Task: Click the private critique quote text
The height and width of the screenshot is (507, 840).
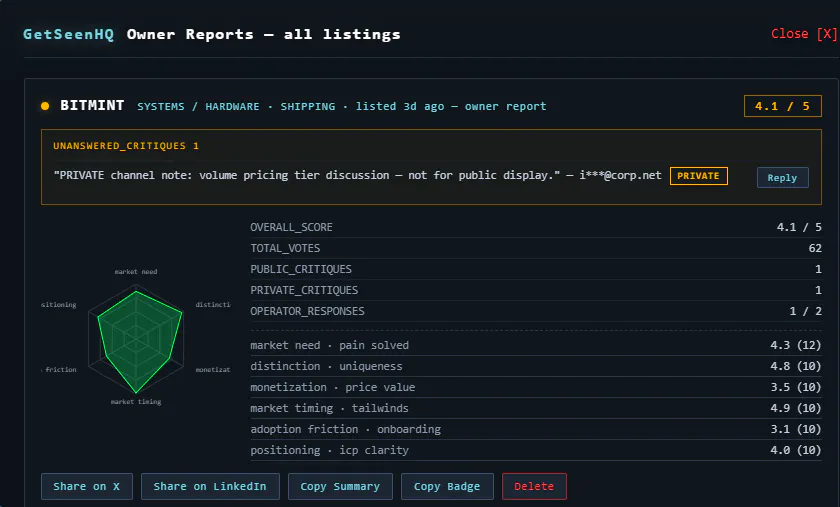Action: [x=307, y=175]
